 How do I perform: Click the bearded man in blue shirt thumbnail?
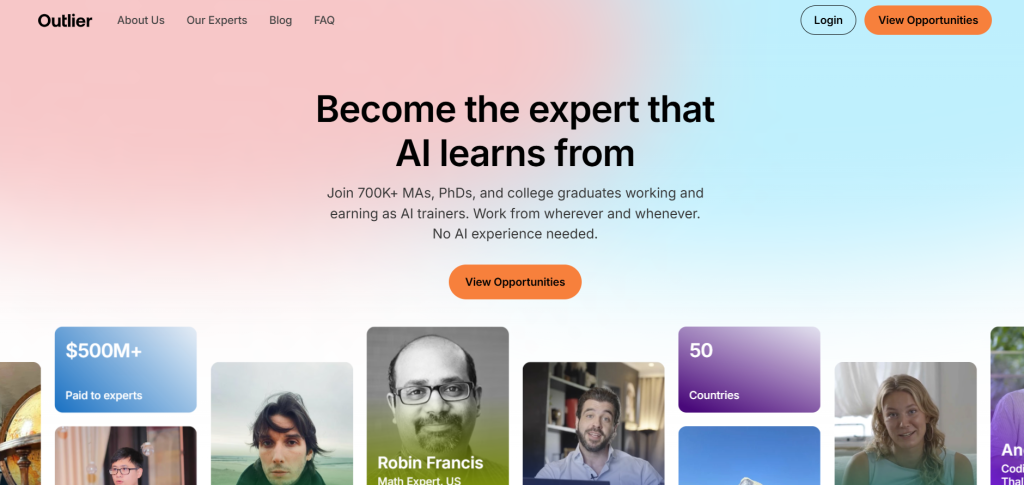coord(594,424)
